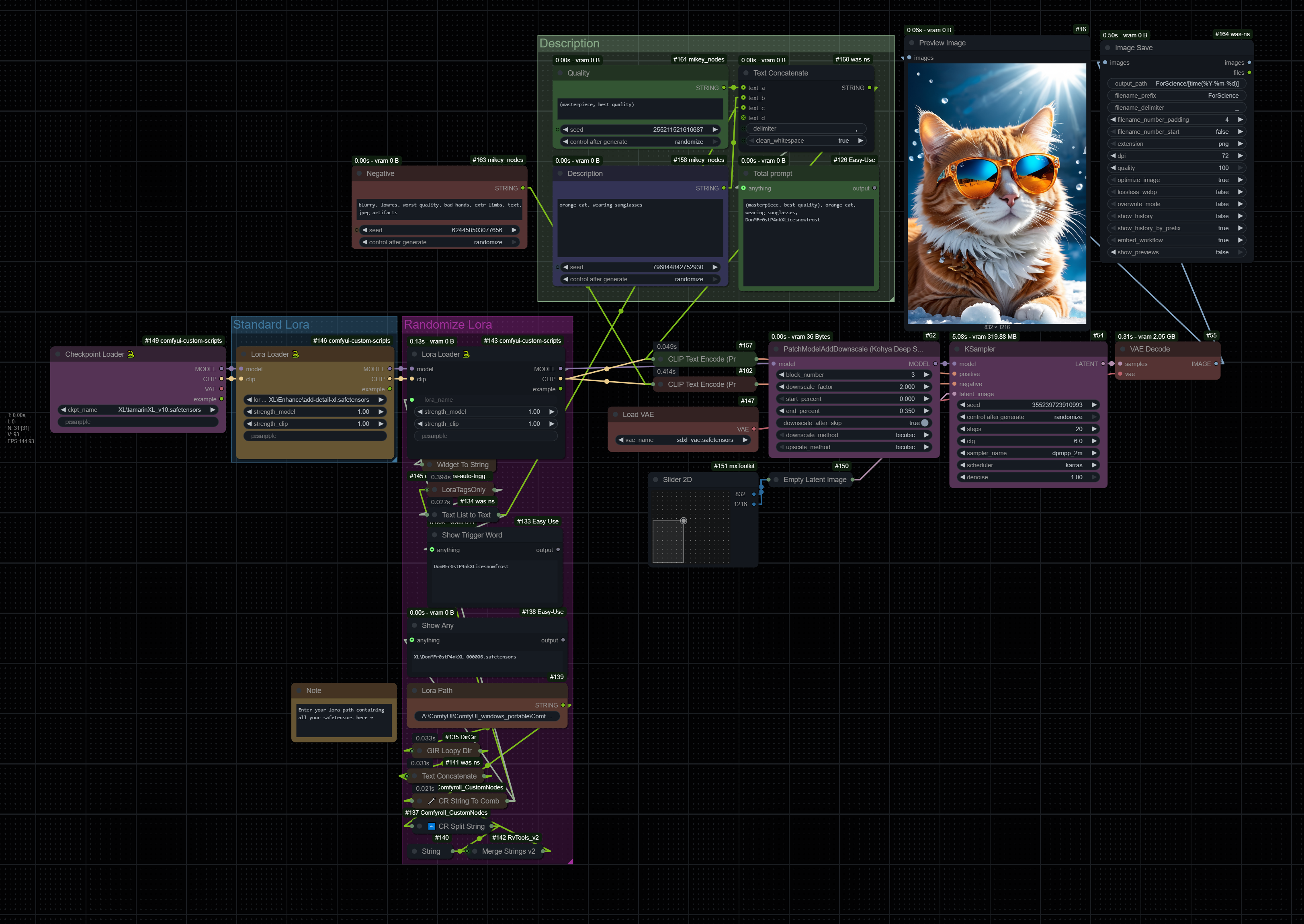Screen dimensions: 1304x924
Task: Click the Slider 2D handle point
Action: [684, 521]
